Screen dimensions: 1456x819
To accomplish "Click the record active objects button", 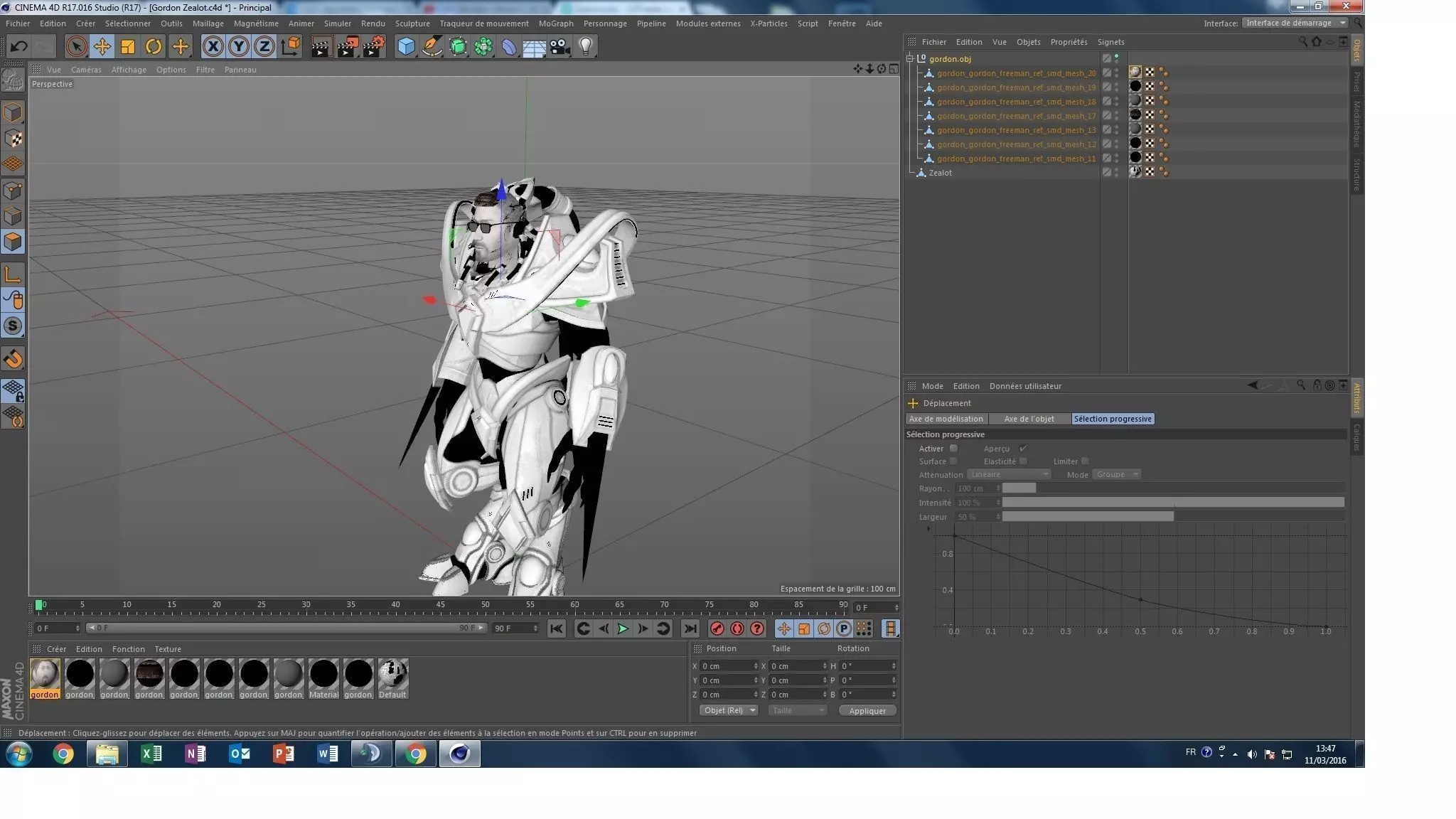I will 717,628.
